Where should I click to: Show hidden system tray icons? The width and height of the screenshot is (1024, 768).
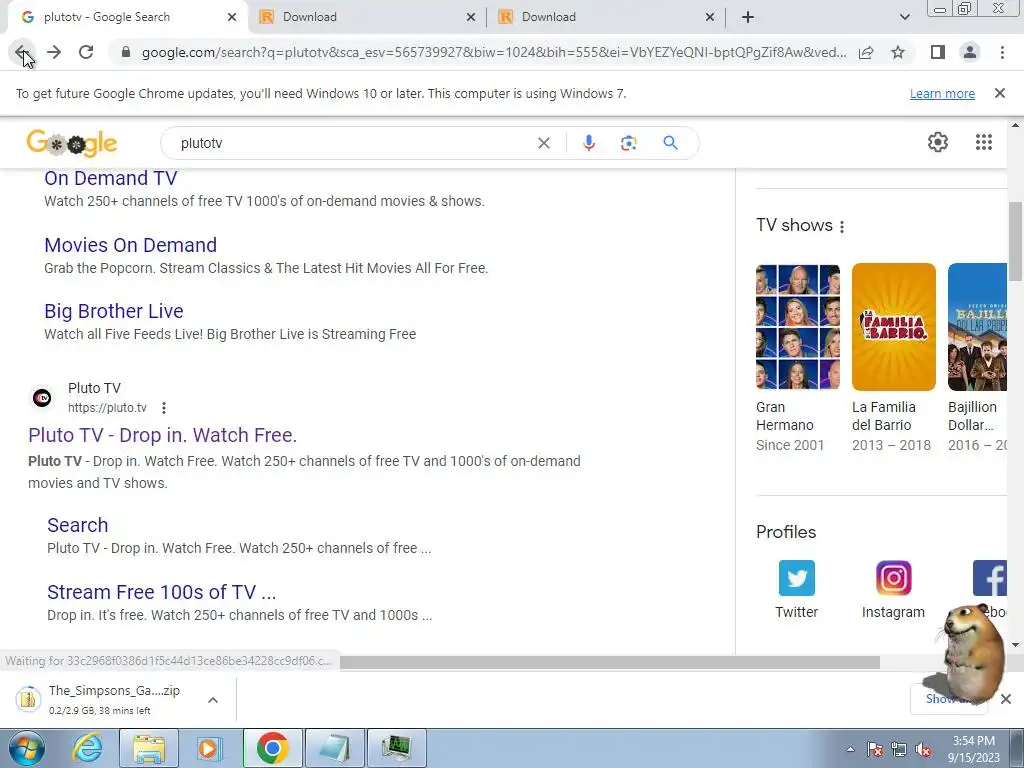point(850,749)
